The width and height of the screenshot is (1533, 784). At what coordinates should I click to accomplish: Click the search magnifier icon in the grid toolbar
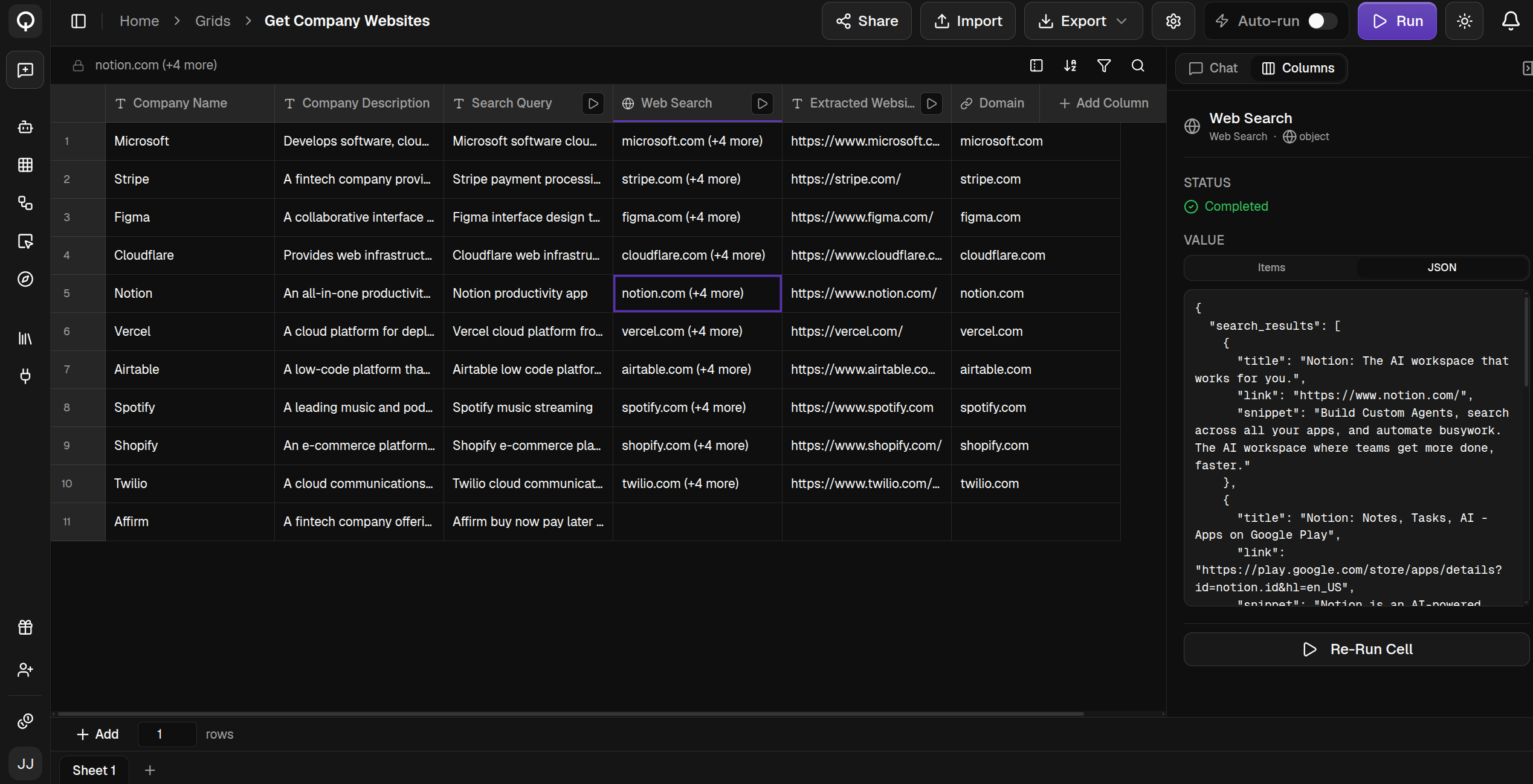coord(1138,66)
